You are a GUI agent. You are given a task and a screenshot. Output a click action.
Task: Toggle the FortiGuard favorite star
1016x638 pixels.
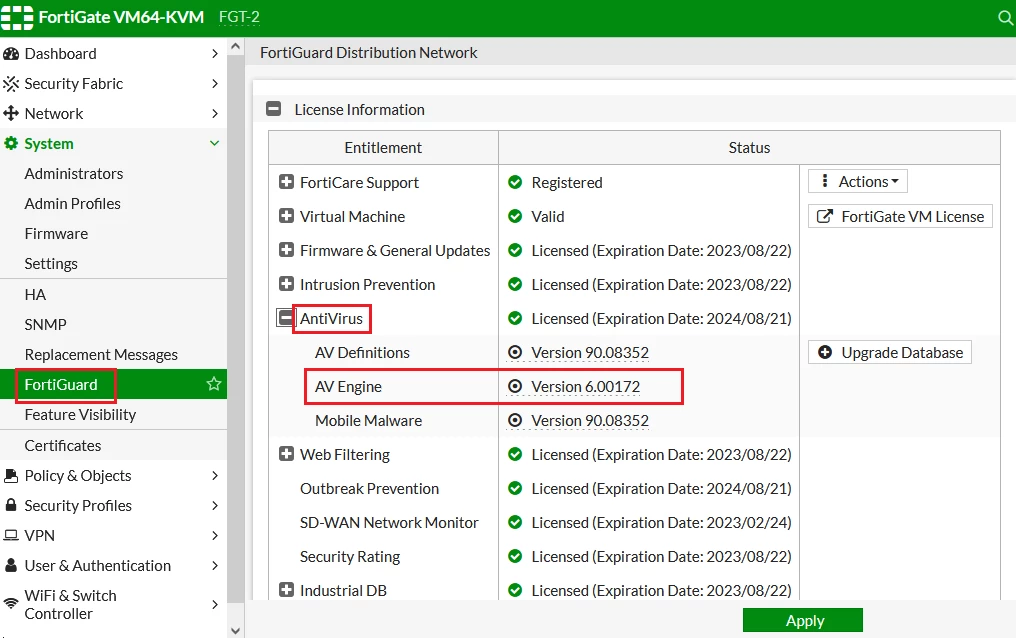coord(214,384)
